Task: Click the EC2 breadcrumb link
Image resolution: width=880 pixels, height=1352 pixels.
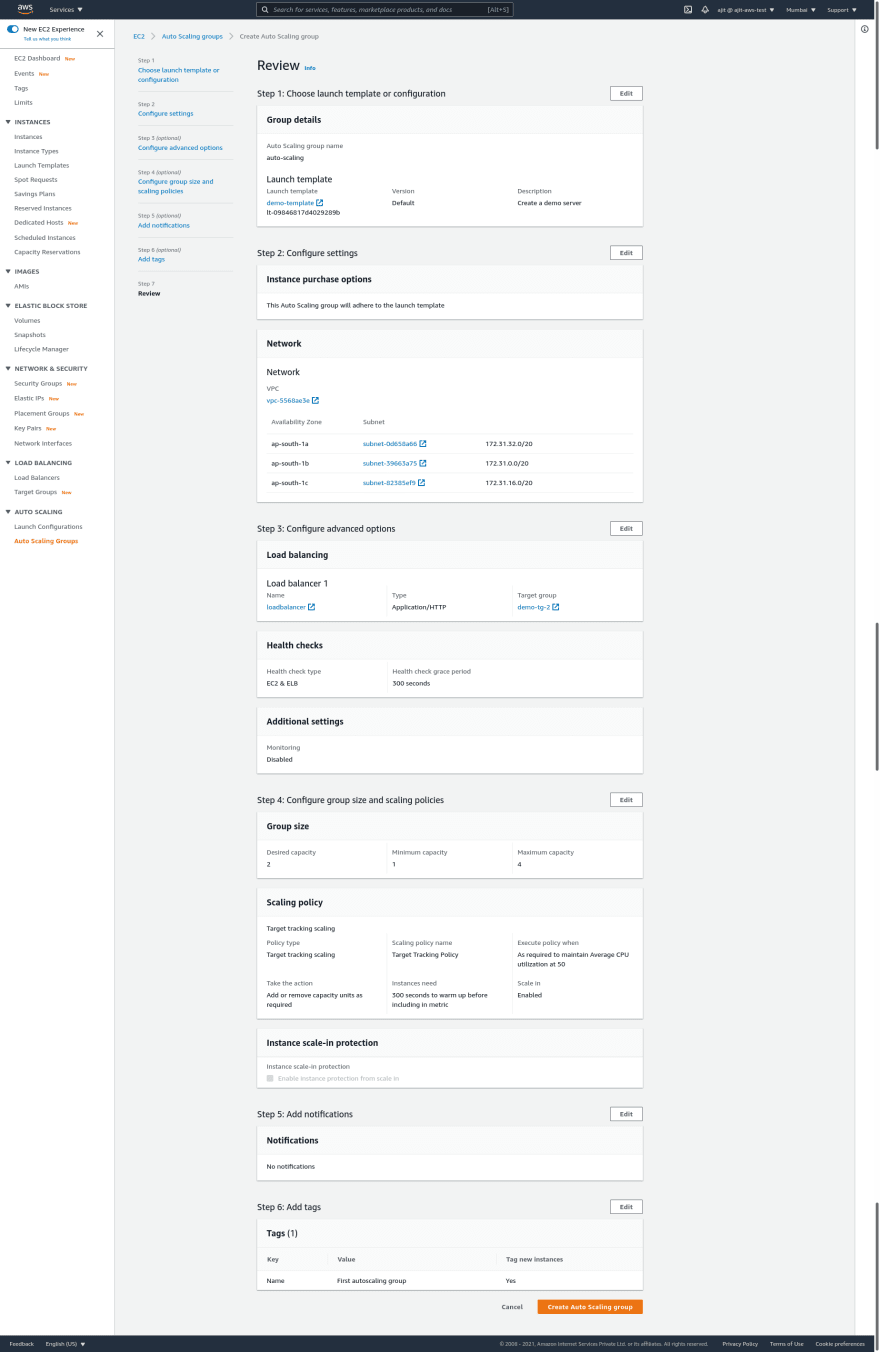Action: tap(139, 36)
